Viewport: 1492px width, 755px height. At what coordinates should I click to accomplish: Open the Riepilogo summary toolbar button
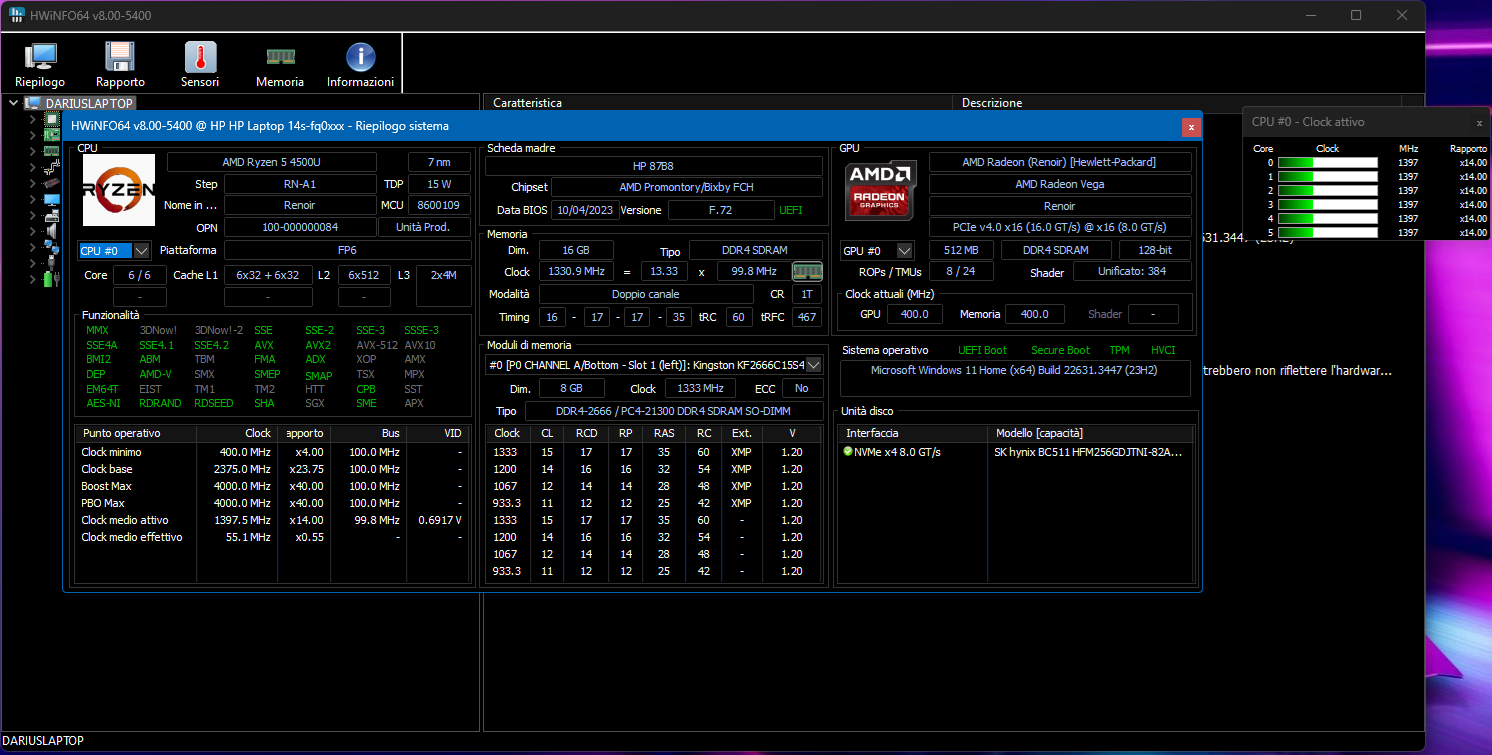click(x=40, y=65)
